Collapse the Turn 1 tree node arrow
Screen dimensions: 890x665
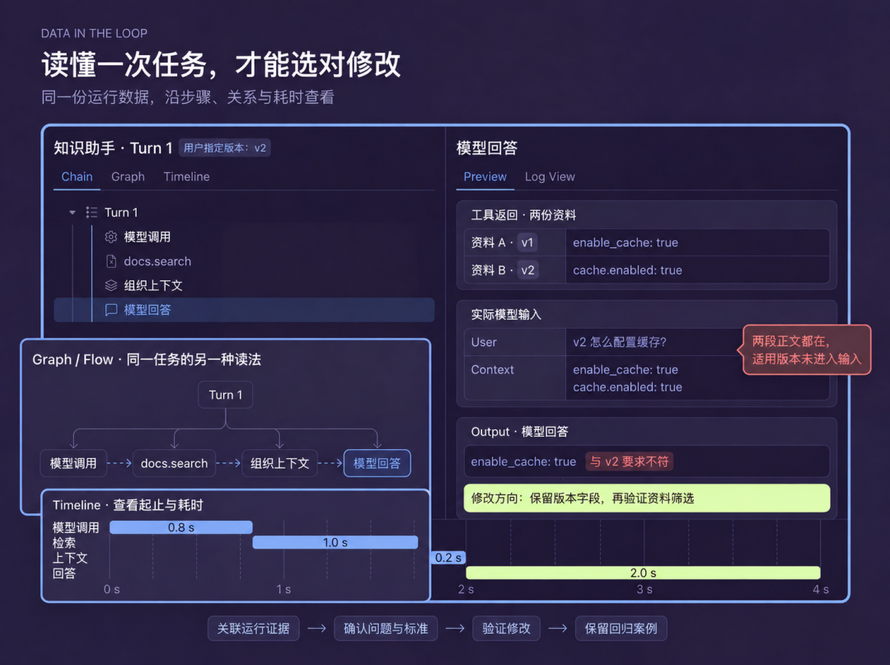[x=72, y=212]
